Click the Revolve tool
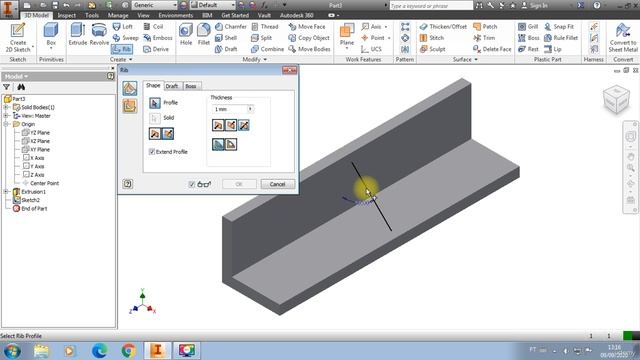Screen dimensions: 640x360 coord(99,34)
